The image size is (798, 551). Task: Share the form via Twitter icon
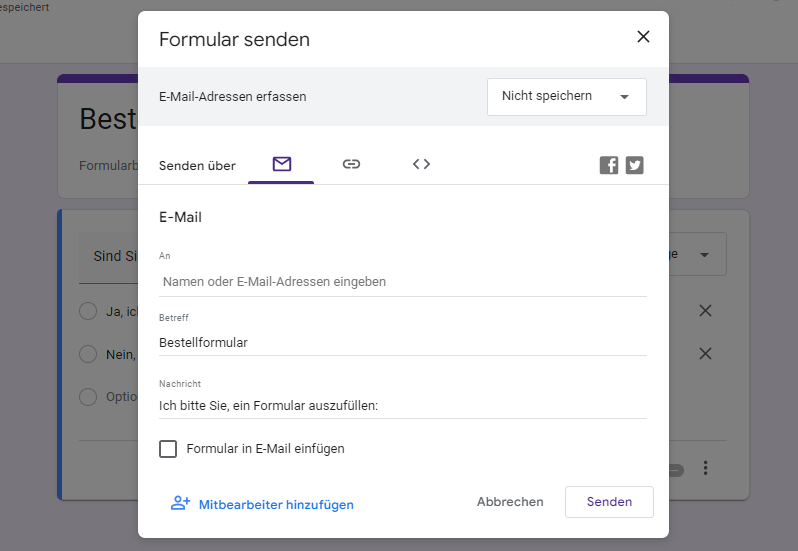tap(635, 166)
